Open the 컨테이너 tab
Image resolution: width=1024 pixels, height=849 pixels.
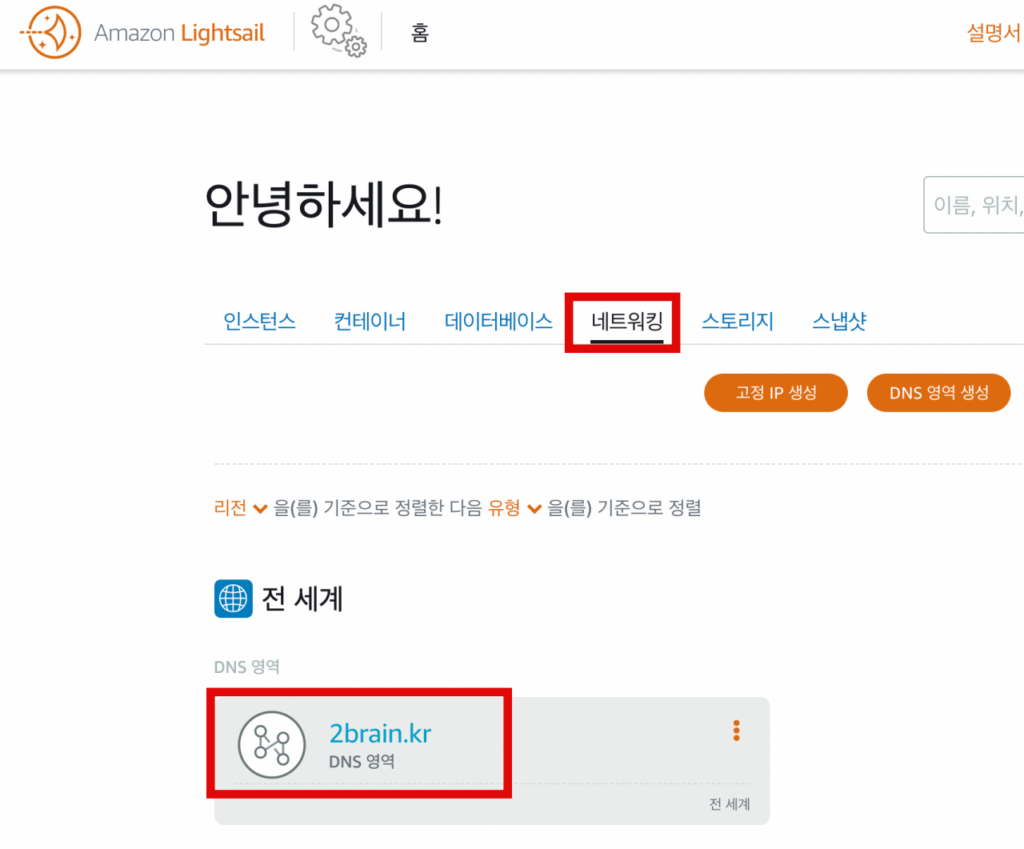tap(370, 322)
